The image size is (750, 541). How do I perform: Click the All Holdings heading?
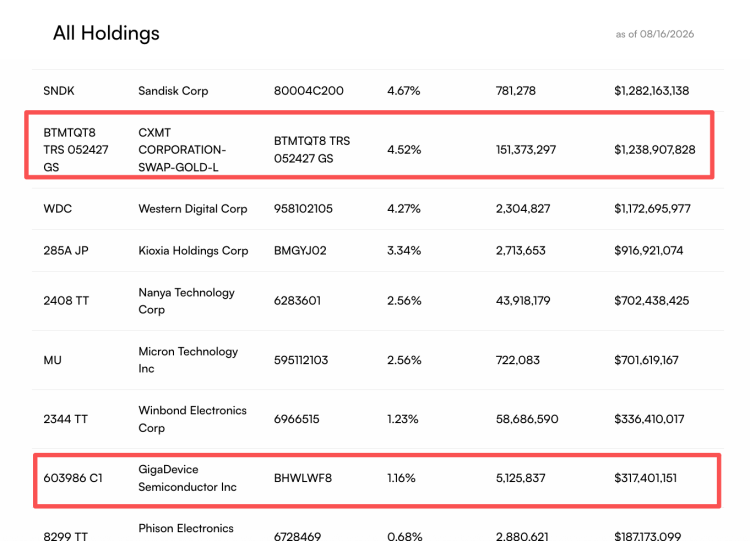coord(106,33)
